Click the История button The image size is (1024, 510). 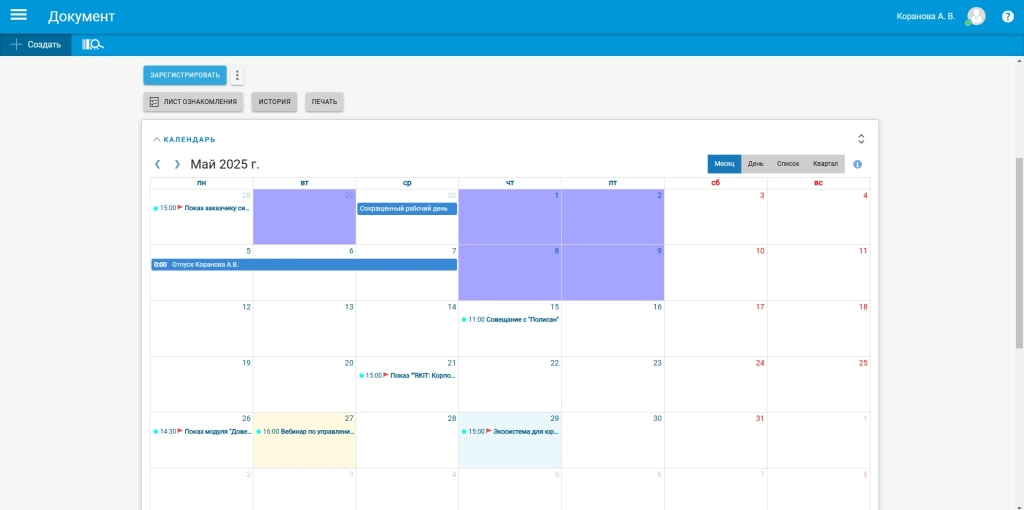click(274, 102)
